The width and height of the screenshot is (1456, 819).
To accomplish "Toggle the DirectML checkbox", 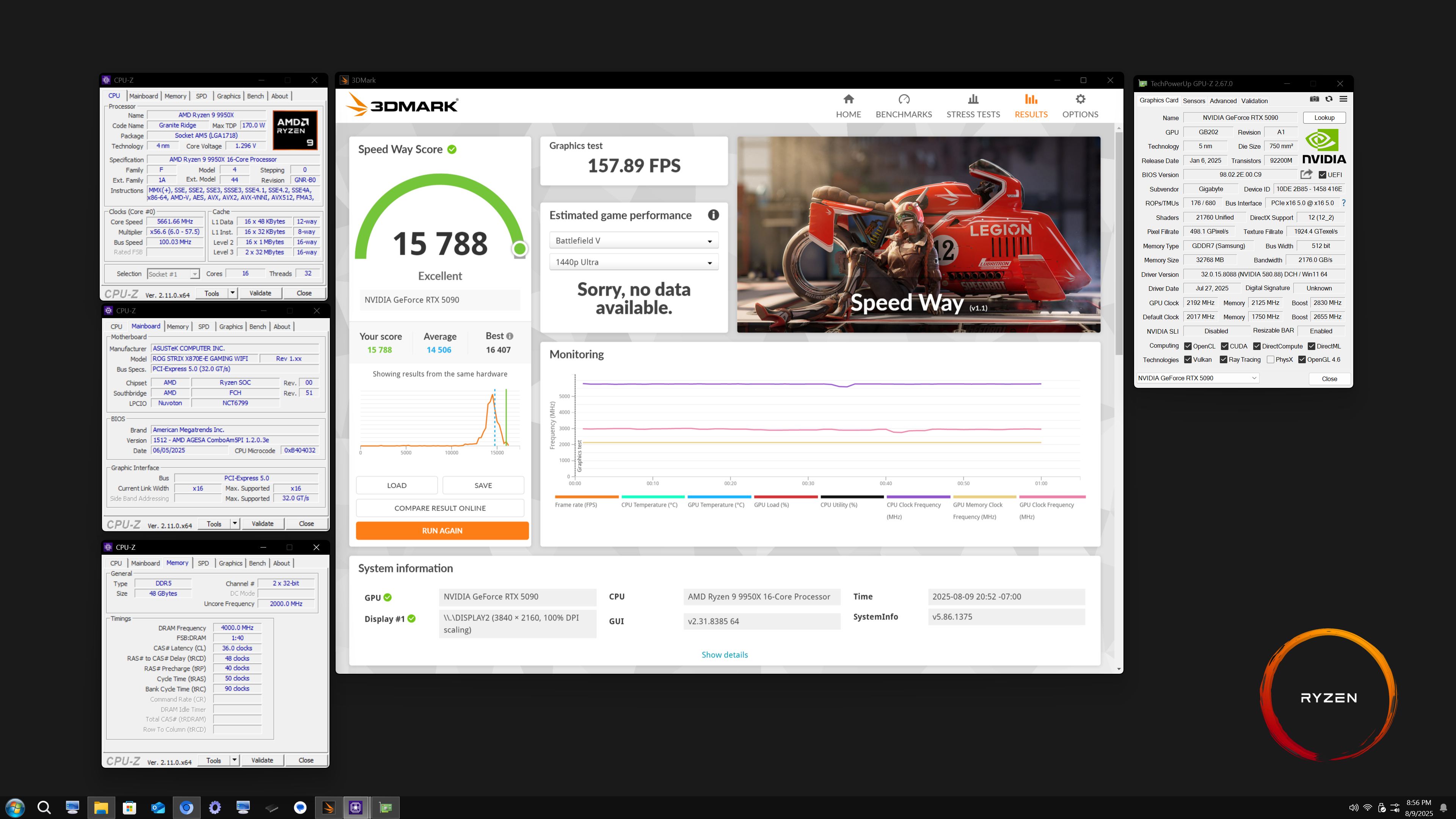I will point(1311,346).
